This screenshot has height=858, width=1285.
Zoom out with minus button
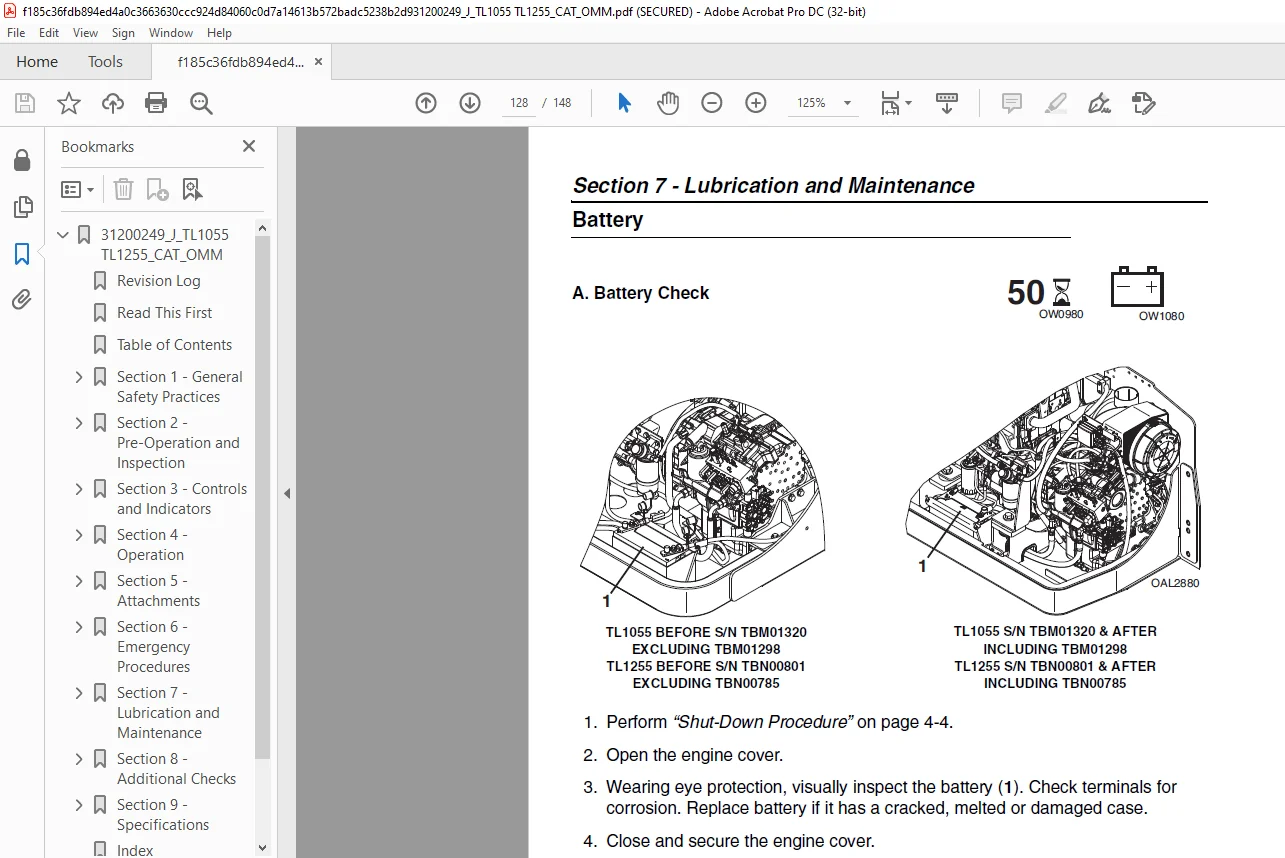point(712,103)
